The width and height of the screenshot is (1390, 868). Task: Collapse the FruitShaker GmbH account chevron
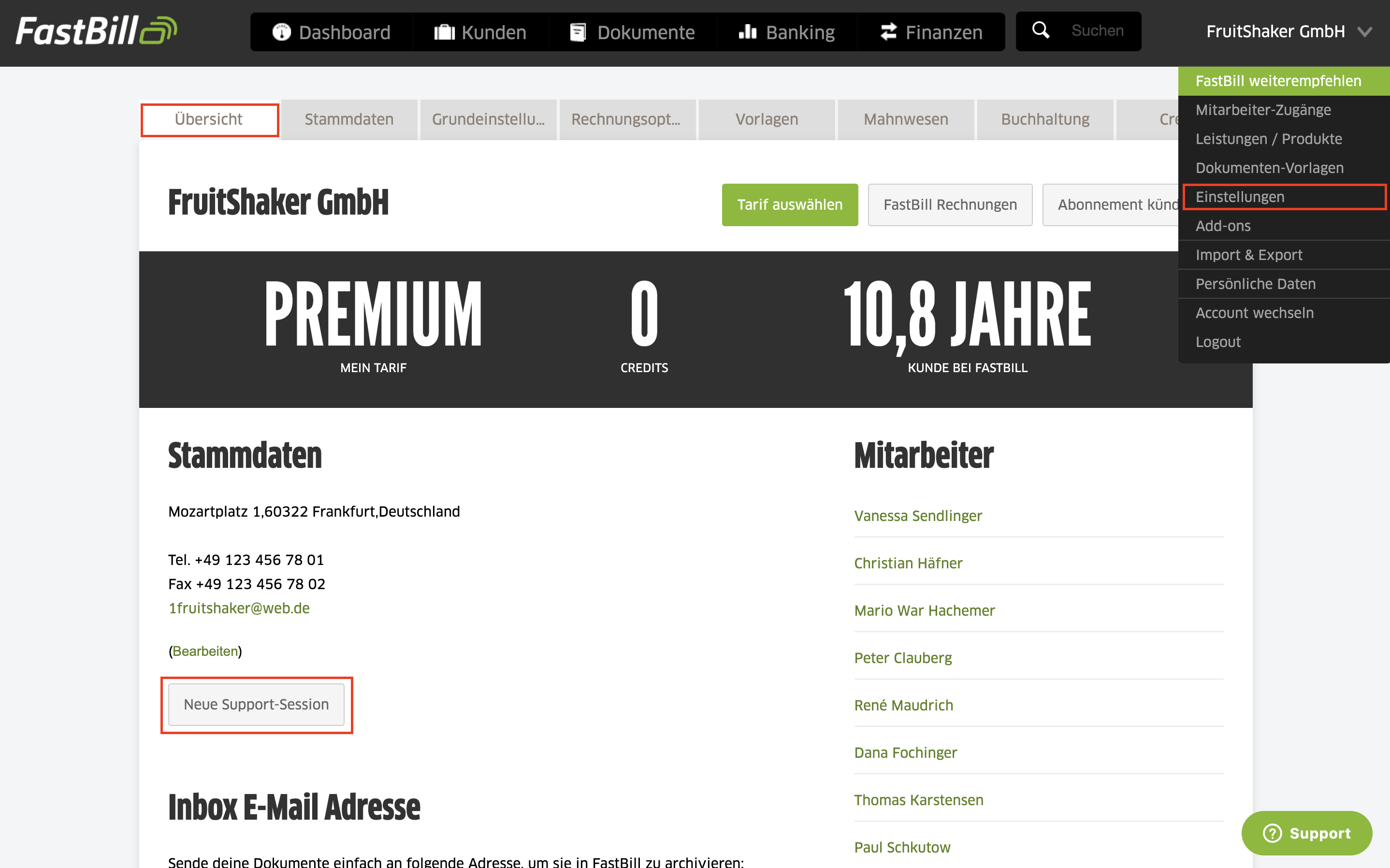pos(1365,31)
